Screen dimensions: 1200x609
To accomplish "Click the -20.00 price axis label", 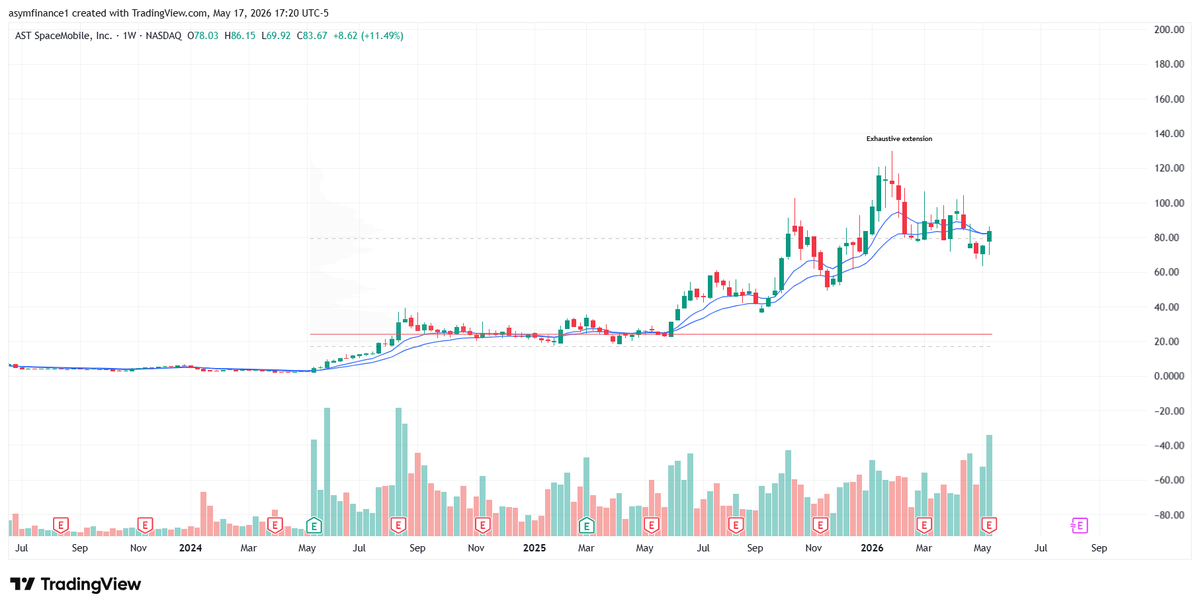I will tap(1168, 411).
